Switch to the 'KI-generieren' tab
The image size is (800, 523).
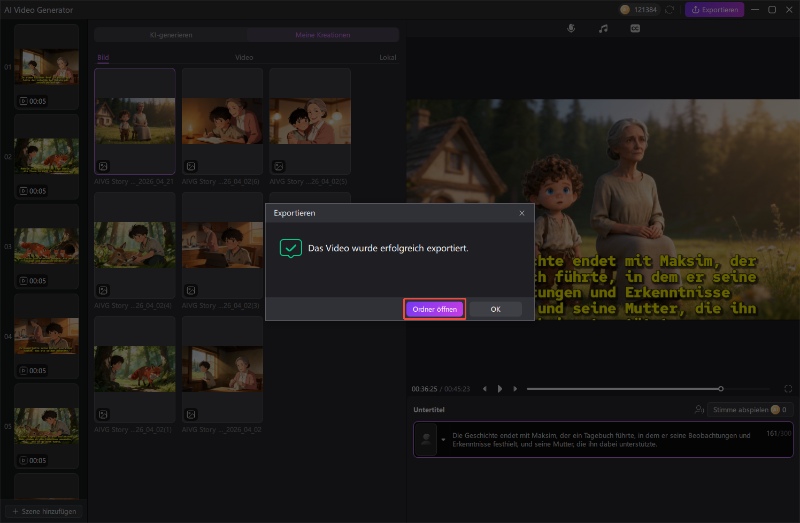(171, 34)
